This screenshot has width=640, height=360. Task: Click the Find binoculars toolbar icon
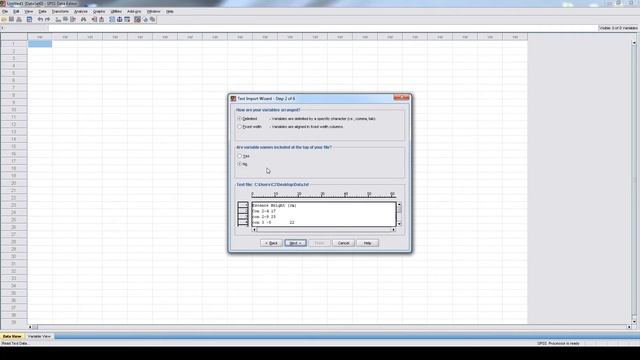click(x=84, y=19)
